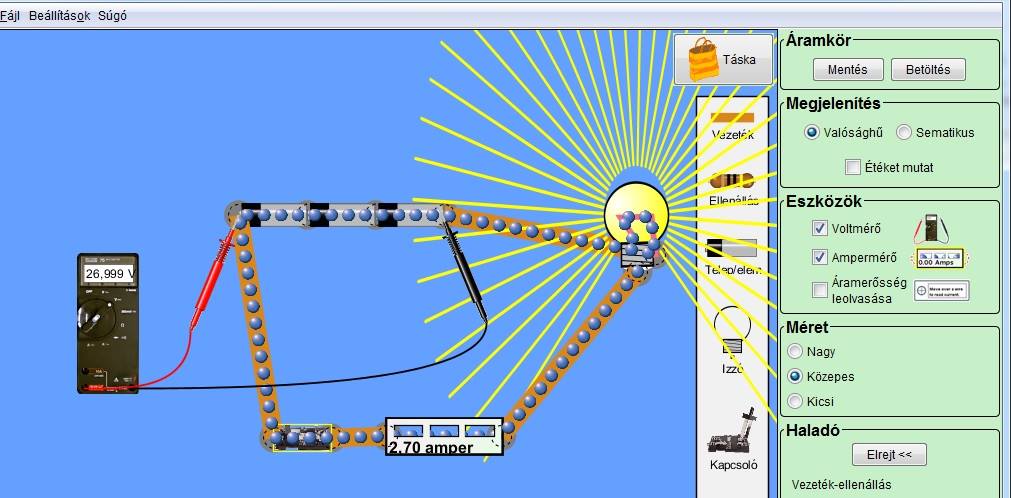
Task: Pick the Telep/elem battery from the toolbox
Action: pyautogui.click(x=732, y=257)
